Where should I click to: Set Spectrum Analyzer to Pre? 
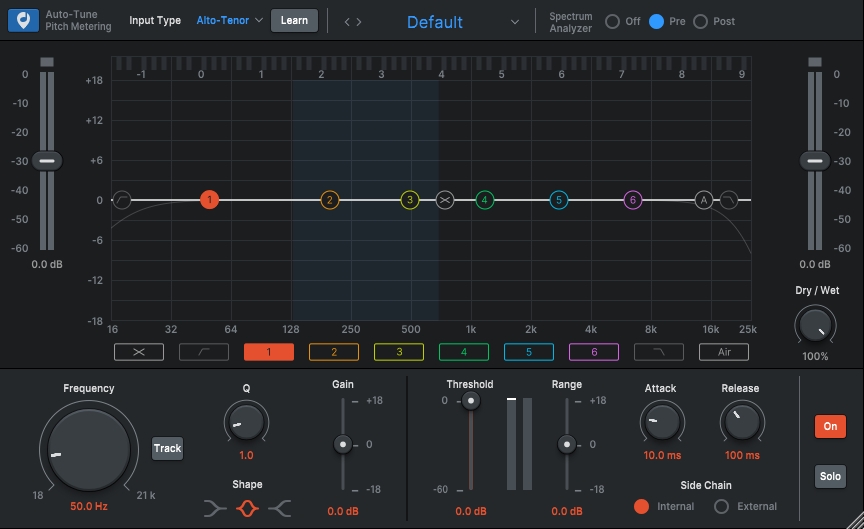point(656,21)
